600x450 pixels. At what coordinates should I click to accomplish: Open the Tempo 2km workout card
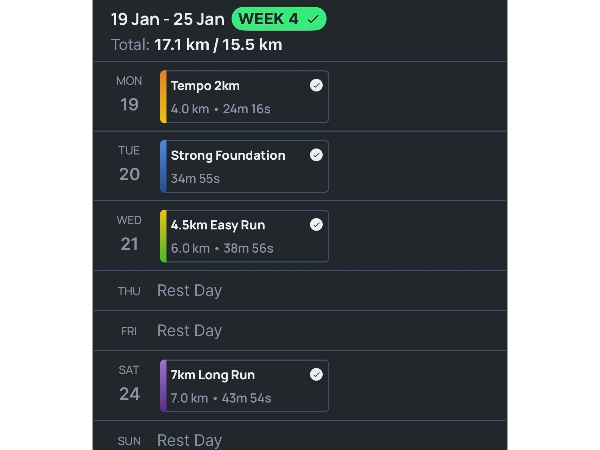[x=244, y=97]
